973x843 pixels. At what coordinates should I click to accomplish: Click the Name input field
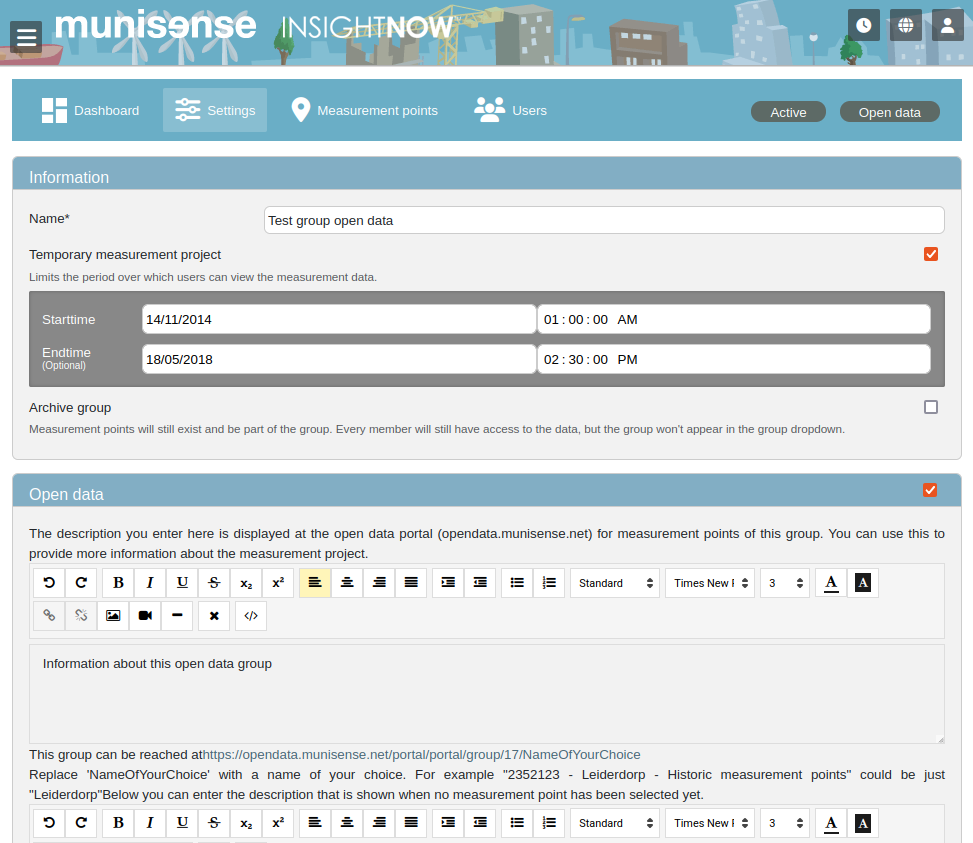(x=604, y=220)
